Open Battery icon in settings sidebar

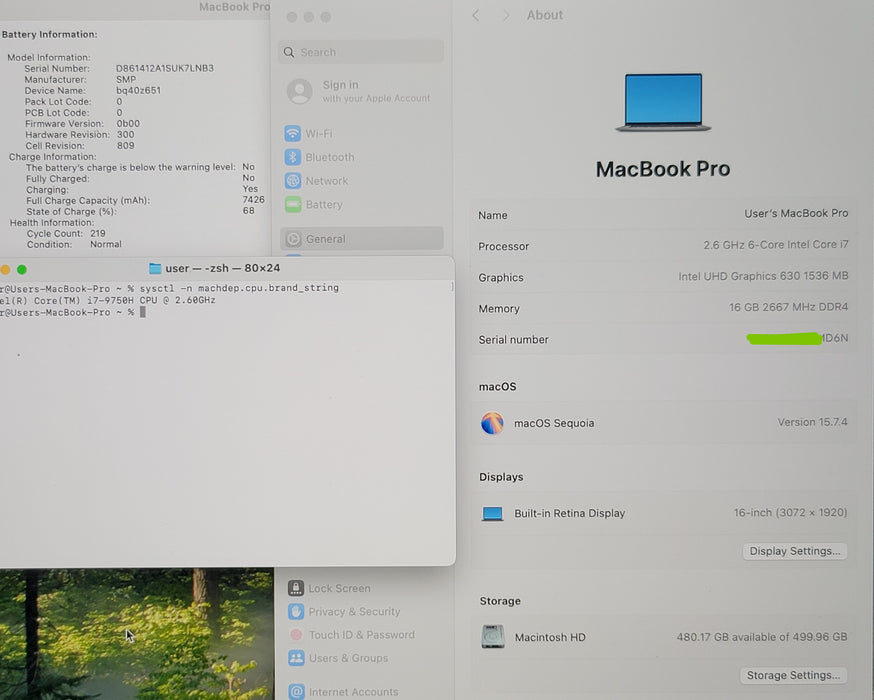pos(293,205)
